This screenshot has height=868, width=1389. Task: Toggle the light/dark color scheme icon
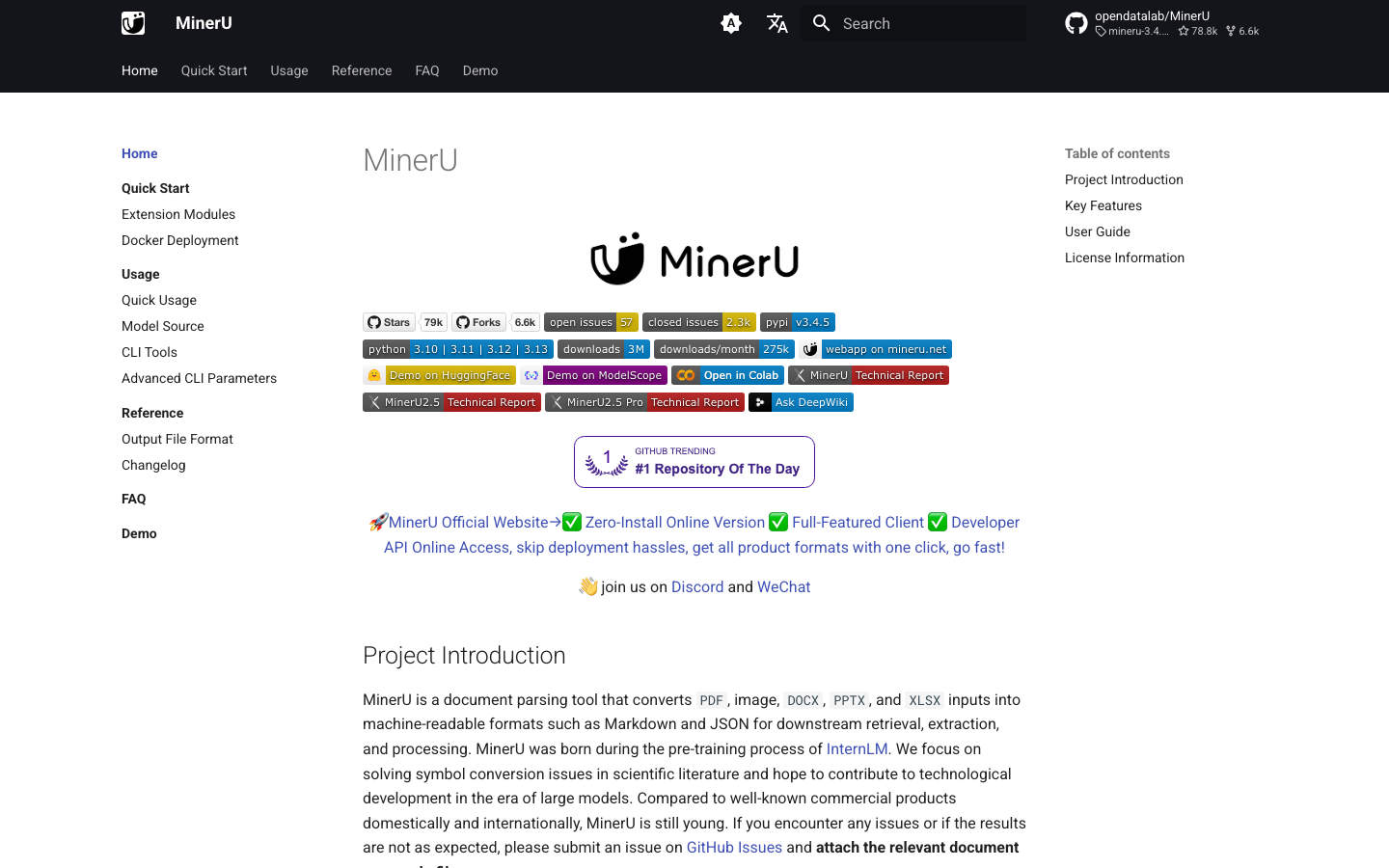click(731, 23)
